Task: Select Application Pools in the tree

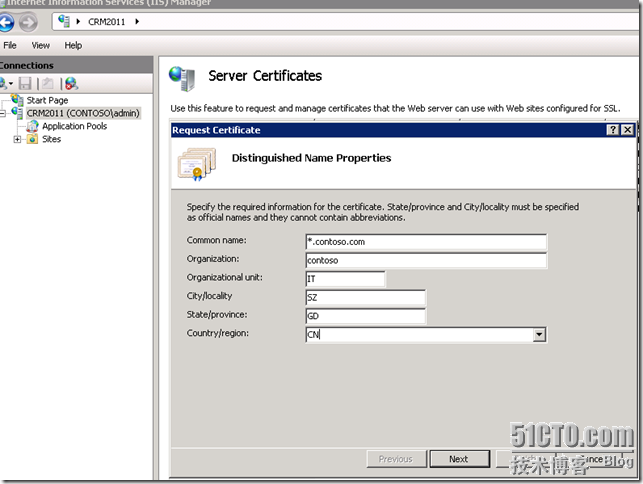Action: [x=74, y=126]
